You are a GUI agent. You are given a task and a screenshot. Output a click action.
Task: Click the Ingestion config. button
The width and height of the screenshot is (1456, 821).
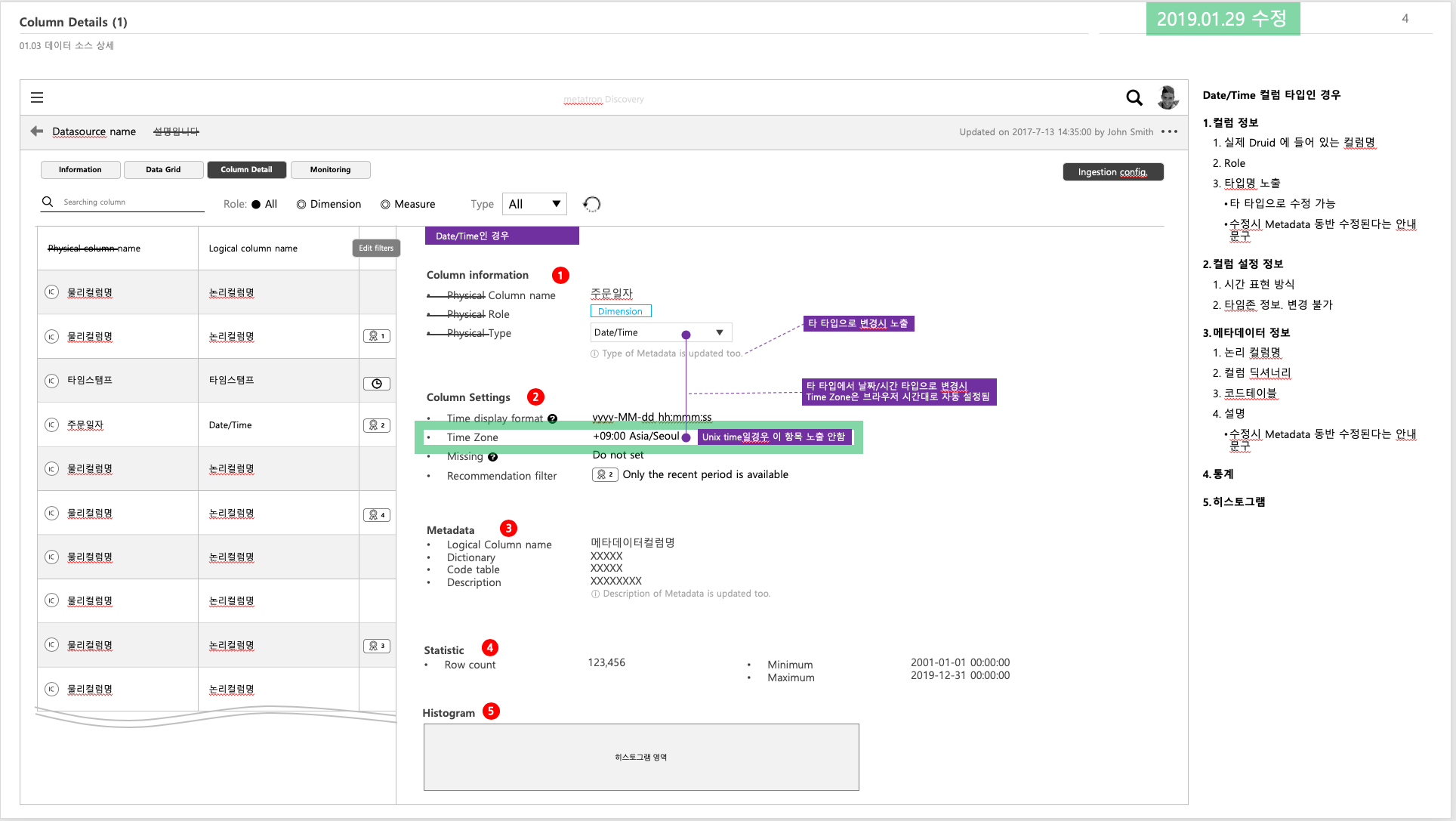click(x=1113, y=171)
